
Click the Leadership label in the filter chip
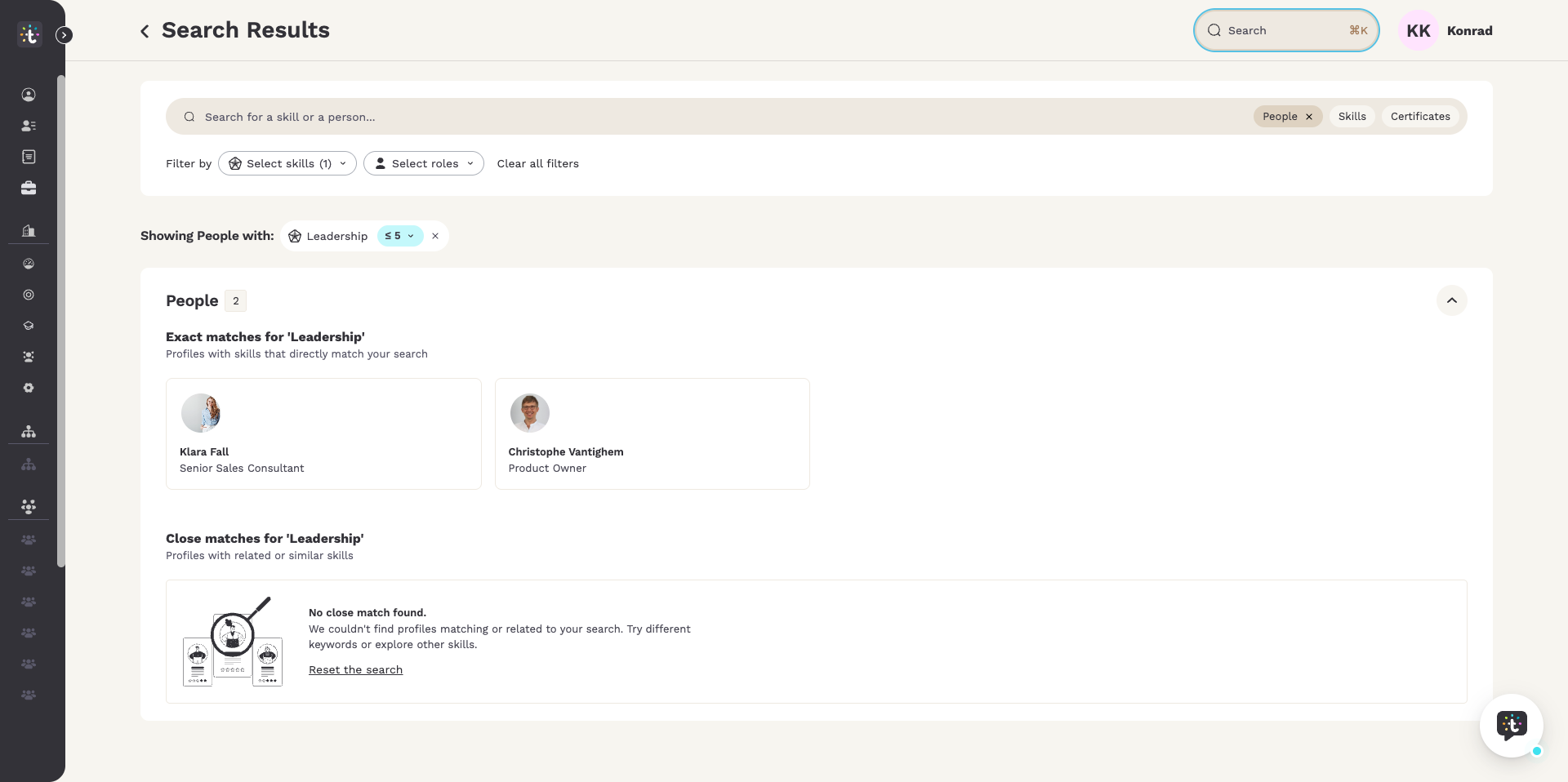pyautogui.click(x=337, y=236)
